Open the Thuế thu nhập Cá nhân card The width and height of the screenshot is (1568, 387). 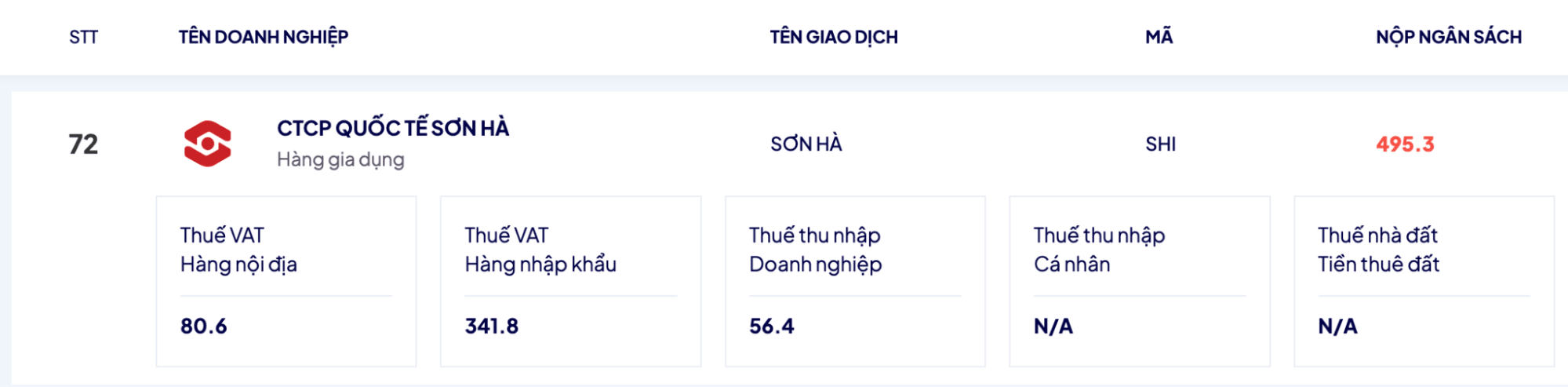1139,281
